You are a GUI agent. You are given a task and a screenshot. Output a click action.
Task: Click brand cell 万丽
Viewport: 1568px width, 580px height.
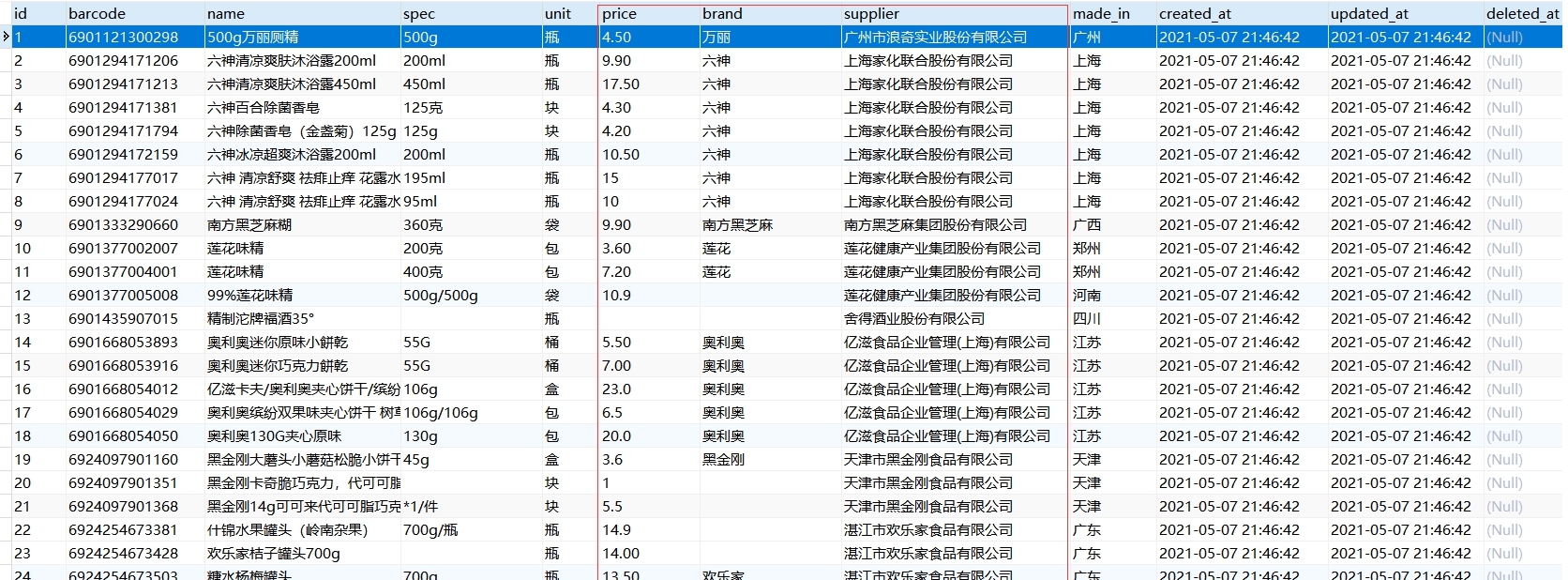(x=770, y=37)
